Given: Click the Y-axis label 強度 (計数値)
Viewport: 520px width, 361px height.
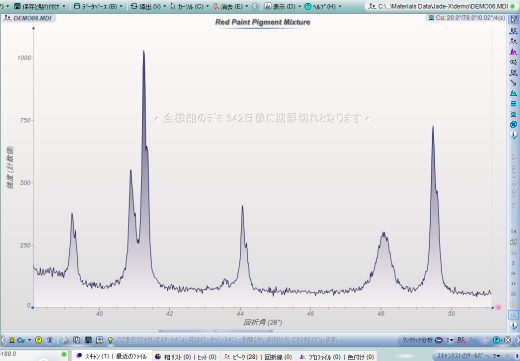Looking at the screenshot, I should coord(10,167).
